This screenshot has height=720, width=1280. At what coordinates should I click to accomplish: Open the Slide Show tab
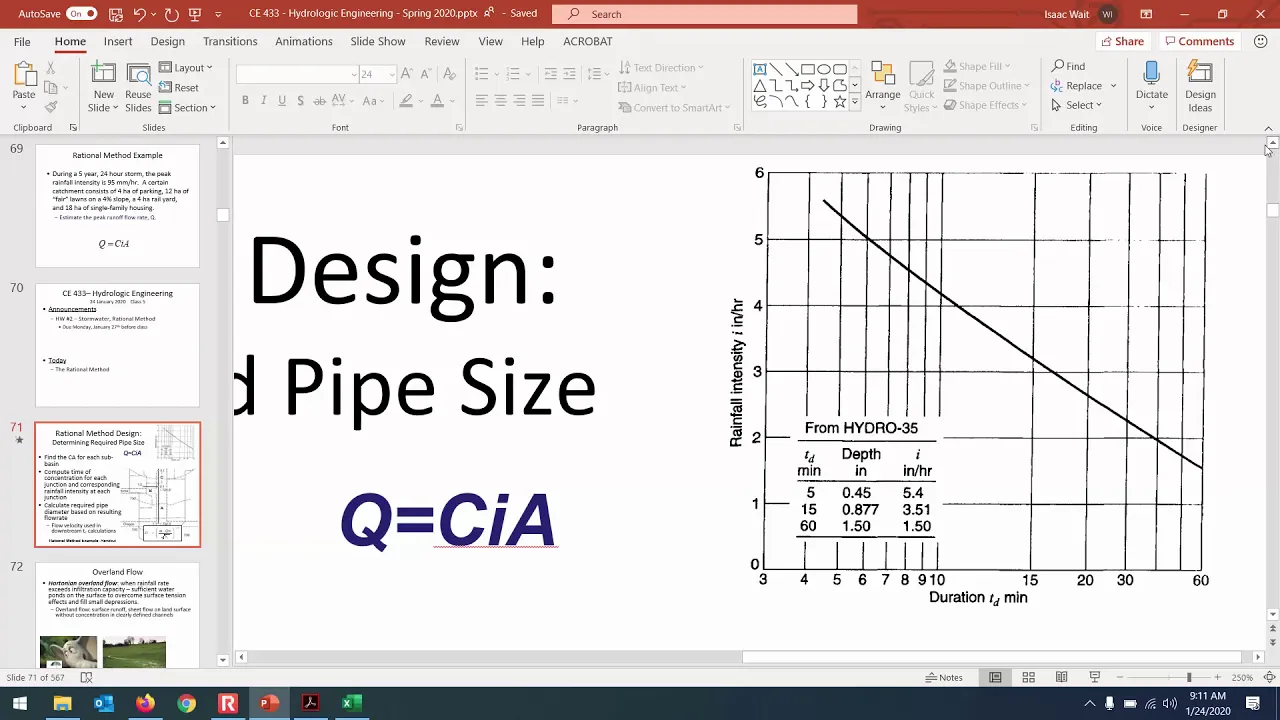pos(378,41)
